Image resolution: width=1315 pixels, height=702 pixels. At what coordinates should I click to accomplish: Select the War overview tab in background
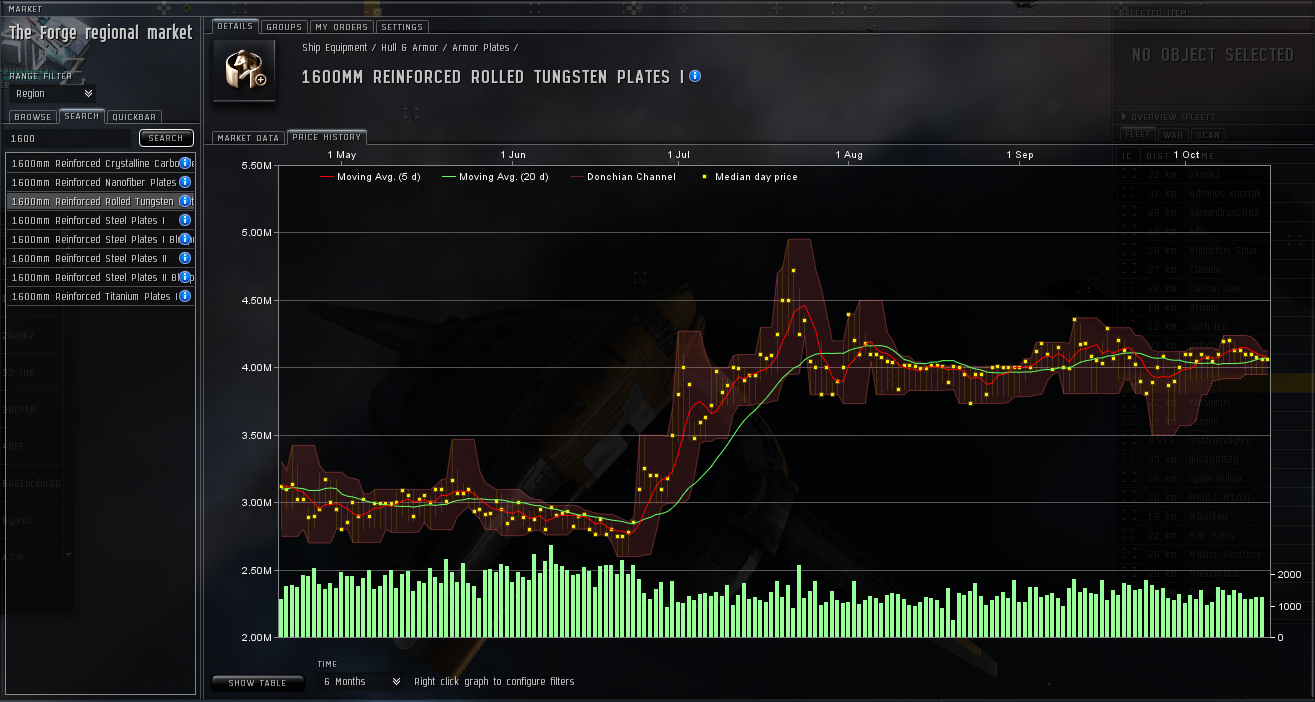[x=1173, y=134]
